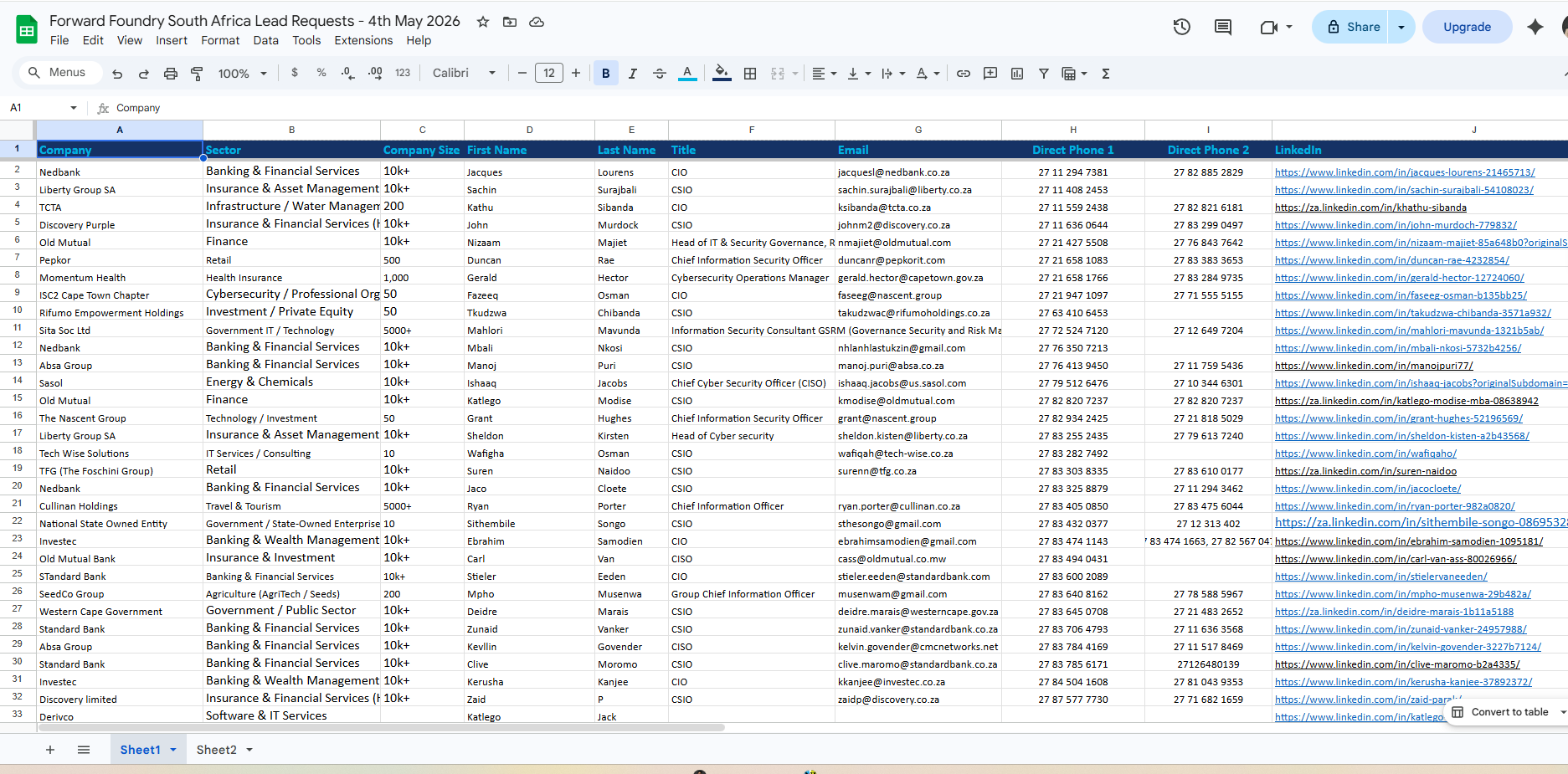Select the column F header
The height and width of the screenshot is (774, 1568).
tap(752, 130)
